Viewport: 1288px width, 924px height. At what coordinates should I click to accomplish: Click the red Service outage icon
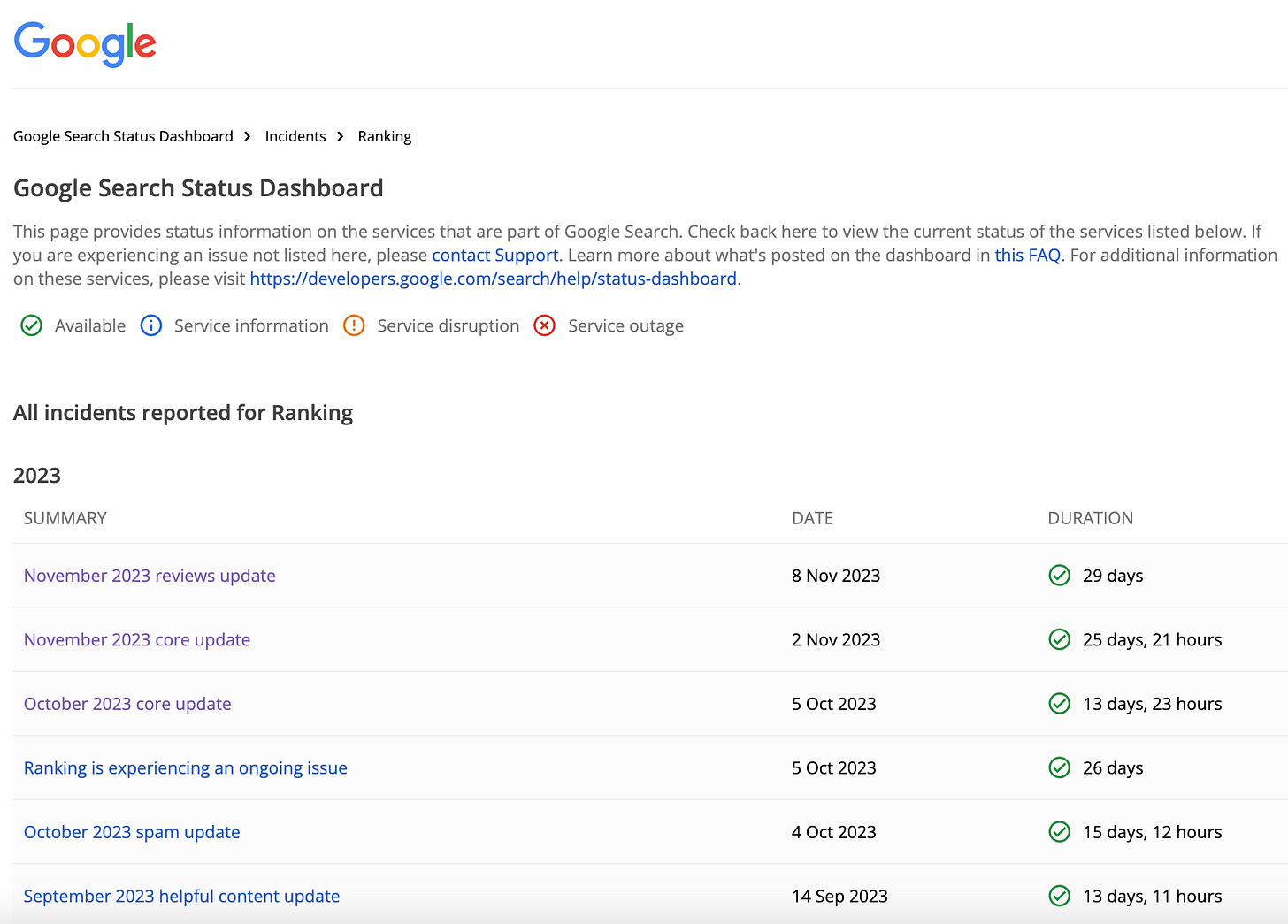click(545, 325)
